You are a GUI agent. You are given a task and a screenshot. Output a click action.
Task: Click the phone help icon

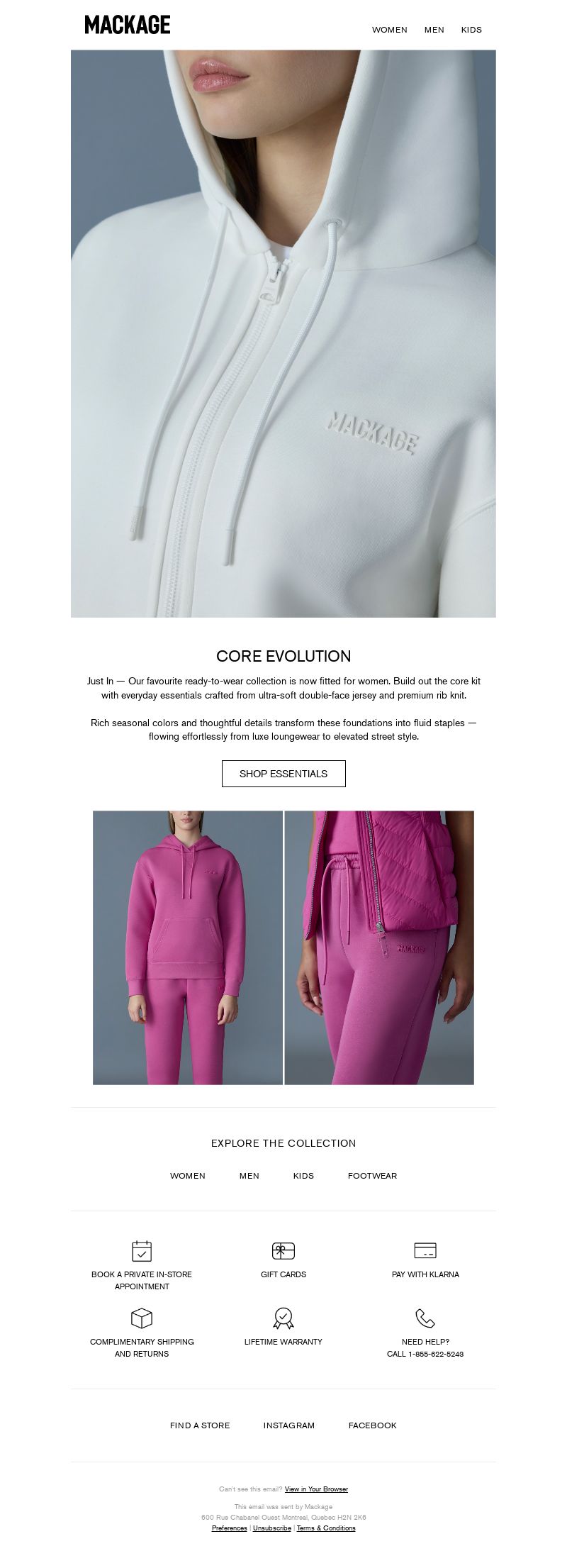pyautogui.click(x=425, y=1318)
